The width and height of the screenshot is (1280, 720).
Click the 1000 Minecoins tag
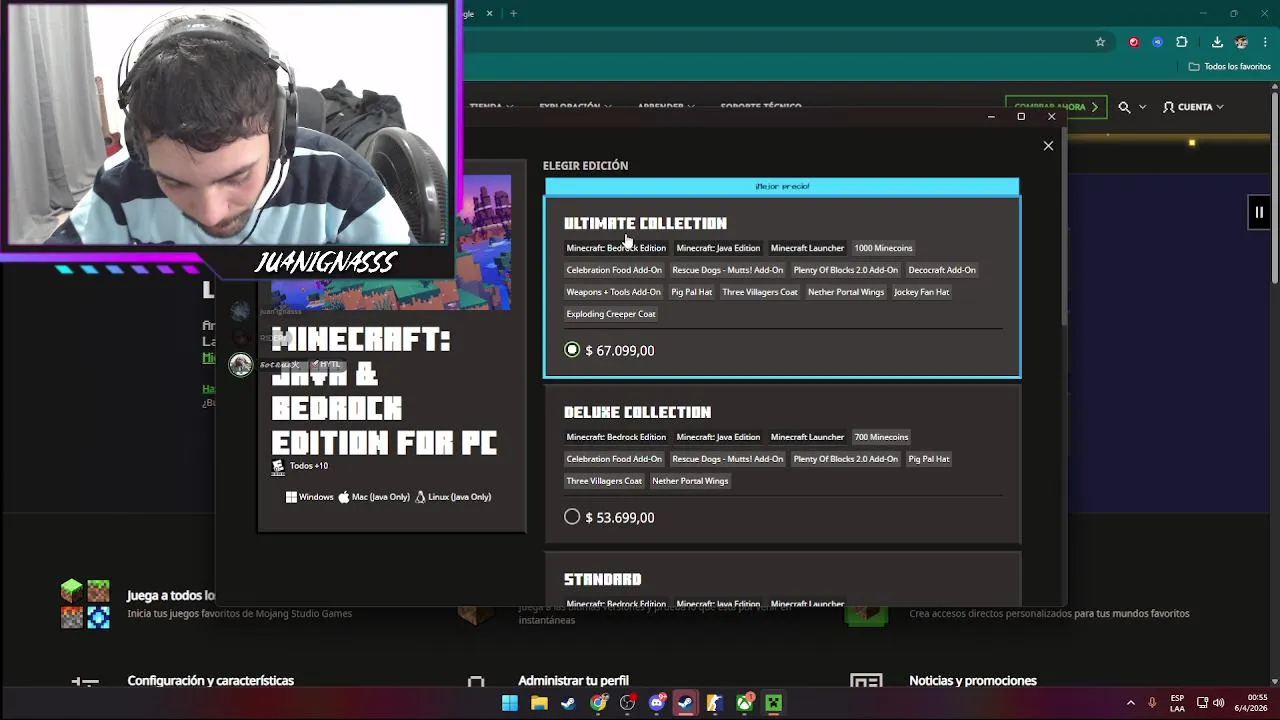[x=883, y=248]
